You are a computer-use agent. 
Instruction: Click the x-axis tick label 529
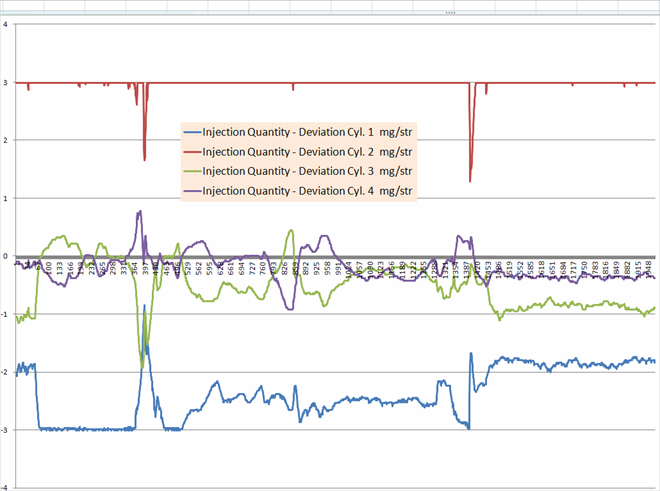[x=188, y=268]
